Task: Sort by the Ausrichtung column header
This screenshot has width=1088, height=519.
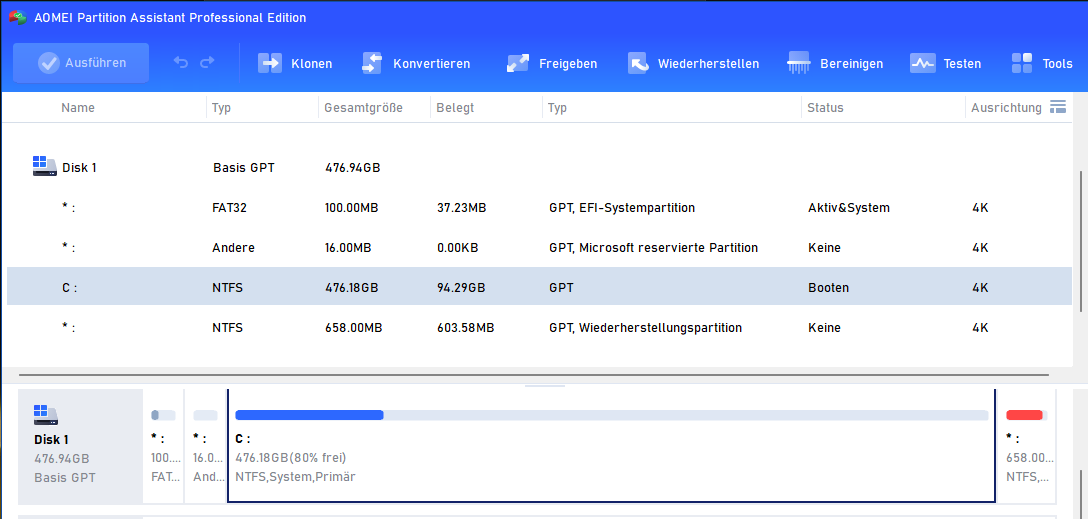Action: click(1006, 108)
